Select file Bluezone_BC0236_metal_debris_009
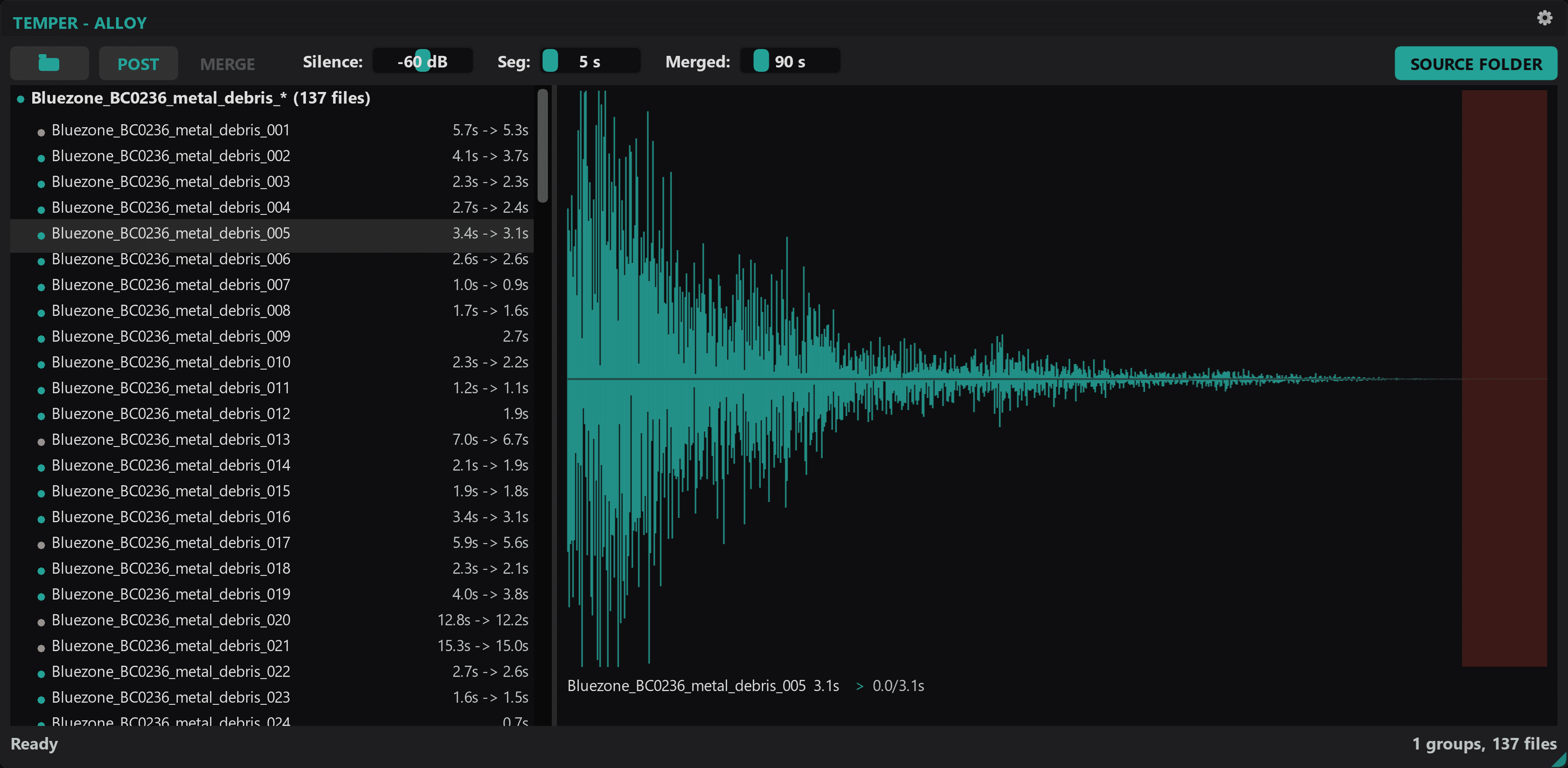 click(171, 336)
